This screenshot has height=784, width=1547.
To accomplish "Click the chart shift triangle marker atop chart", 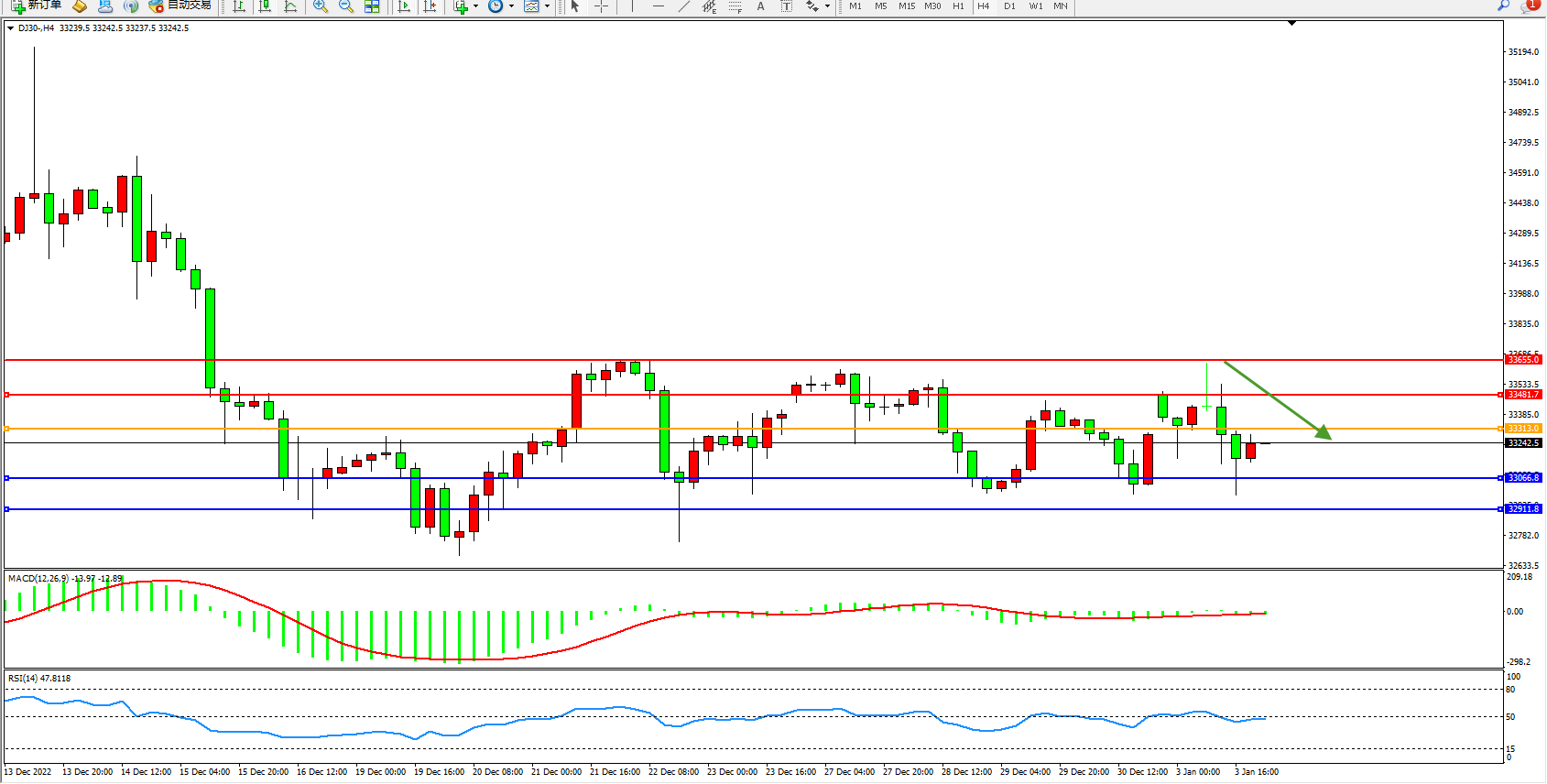I will (1291, 23).
